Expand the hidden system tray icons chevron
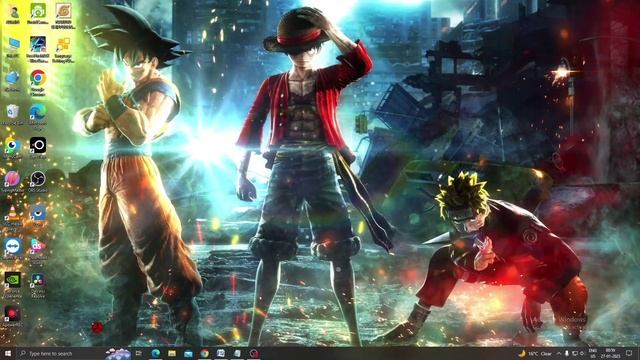The image size is (640, 360). click(x=559, y=353)
